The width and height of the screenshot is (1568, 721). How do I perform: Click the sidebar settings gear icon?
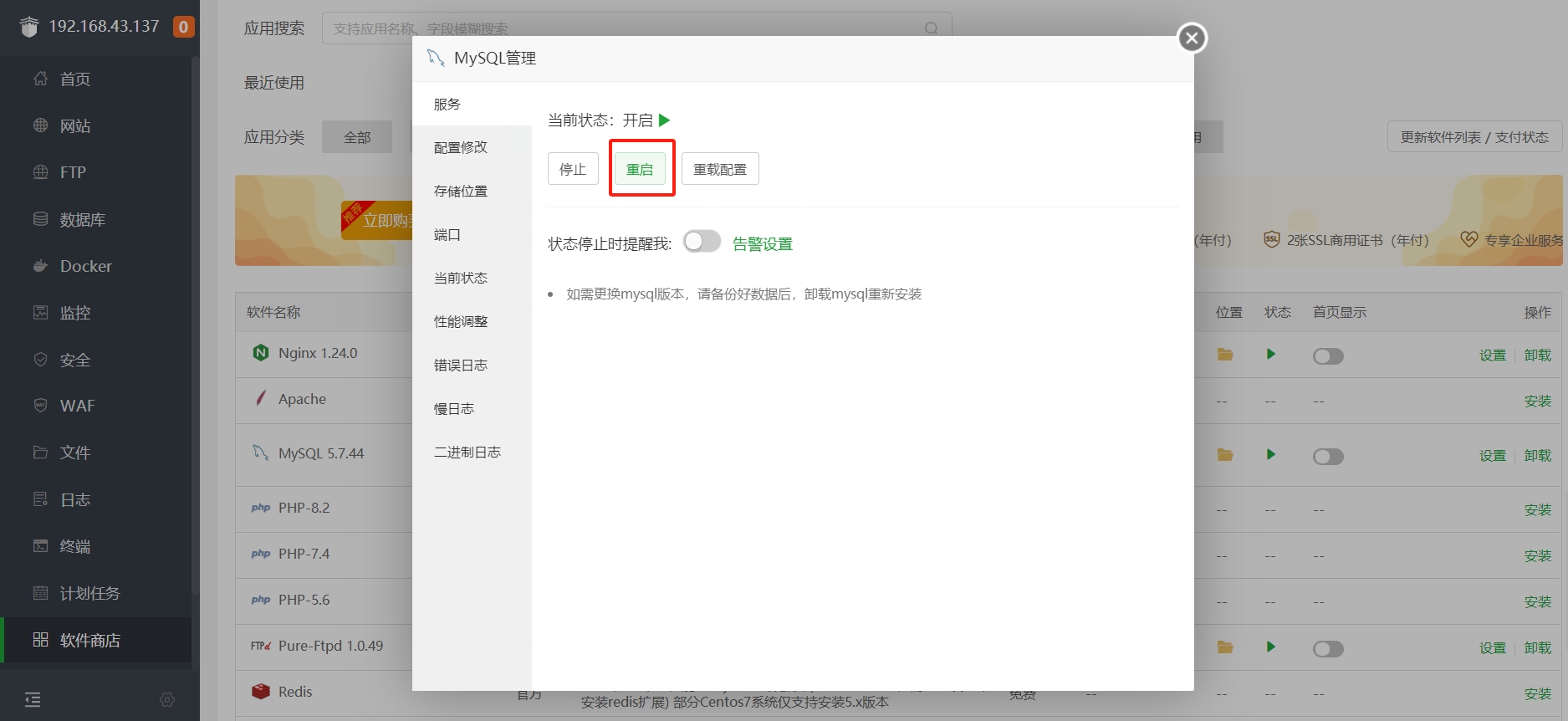tap(167, 699)
